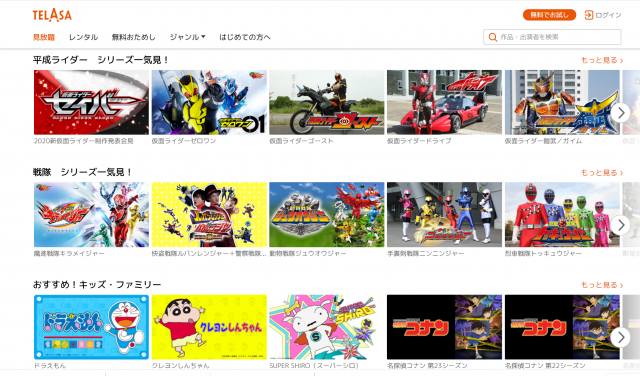Click the ドラえもん title text
The image size is (640, 376).
pyautogui.click(x=50, y=366)
